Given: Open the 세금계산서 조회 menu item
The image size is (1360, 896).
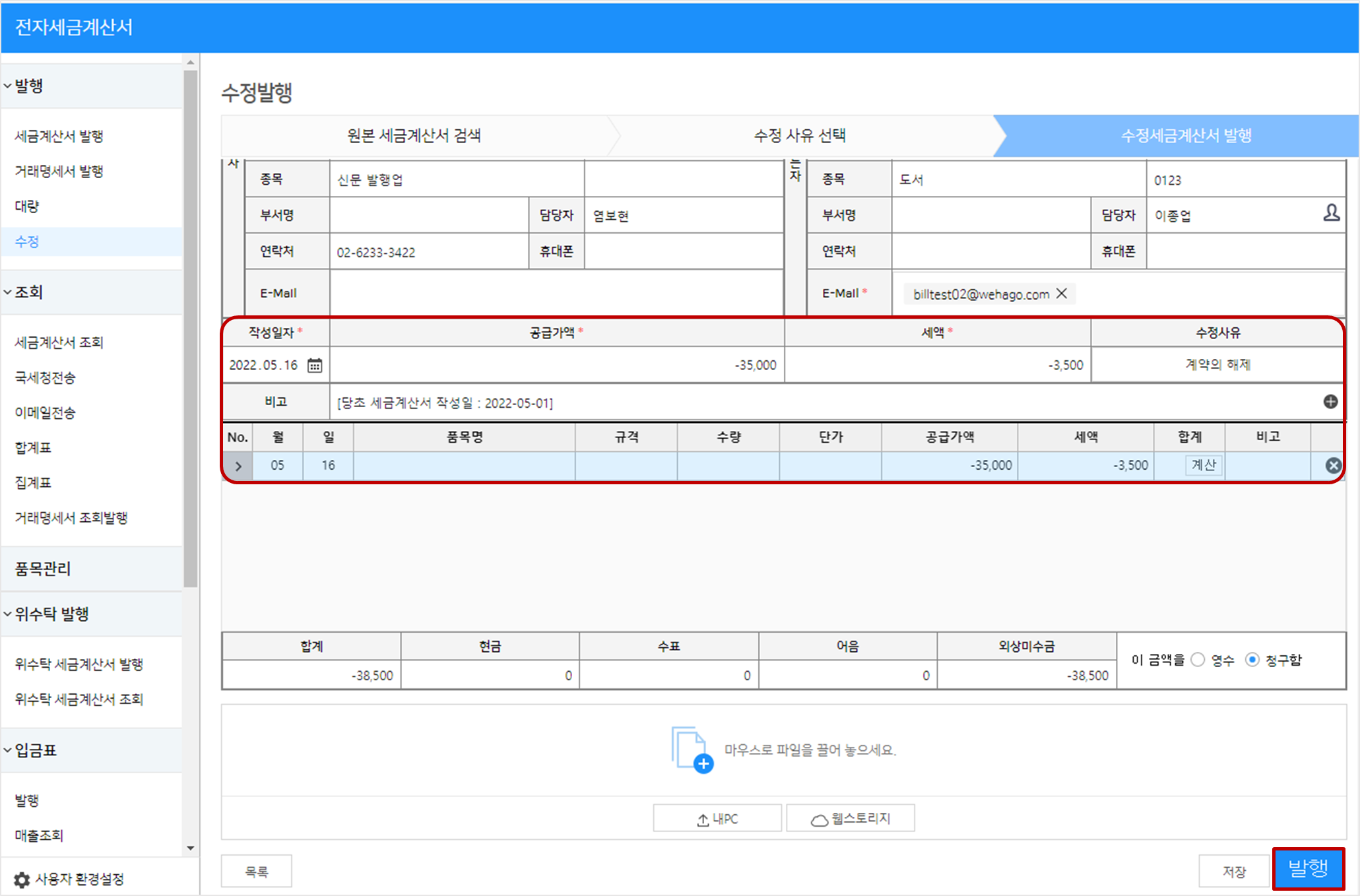Looking at the screenshot, I should (x=59, y=342).
